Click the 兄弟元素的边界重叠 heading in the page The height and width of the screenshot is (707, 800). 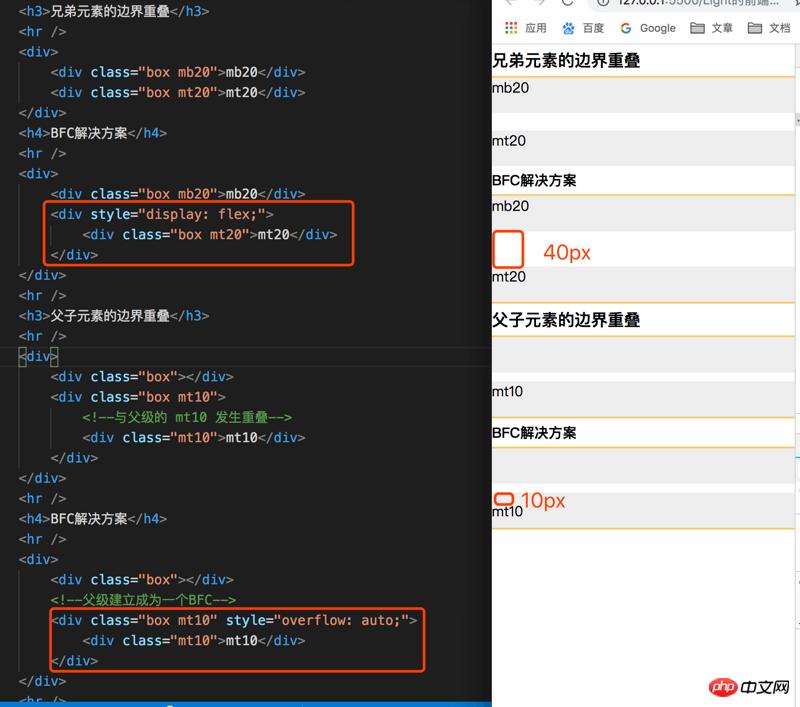click(x=566, y=61)
